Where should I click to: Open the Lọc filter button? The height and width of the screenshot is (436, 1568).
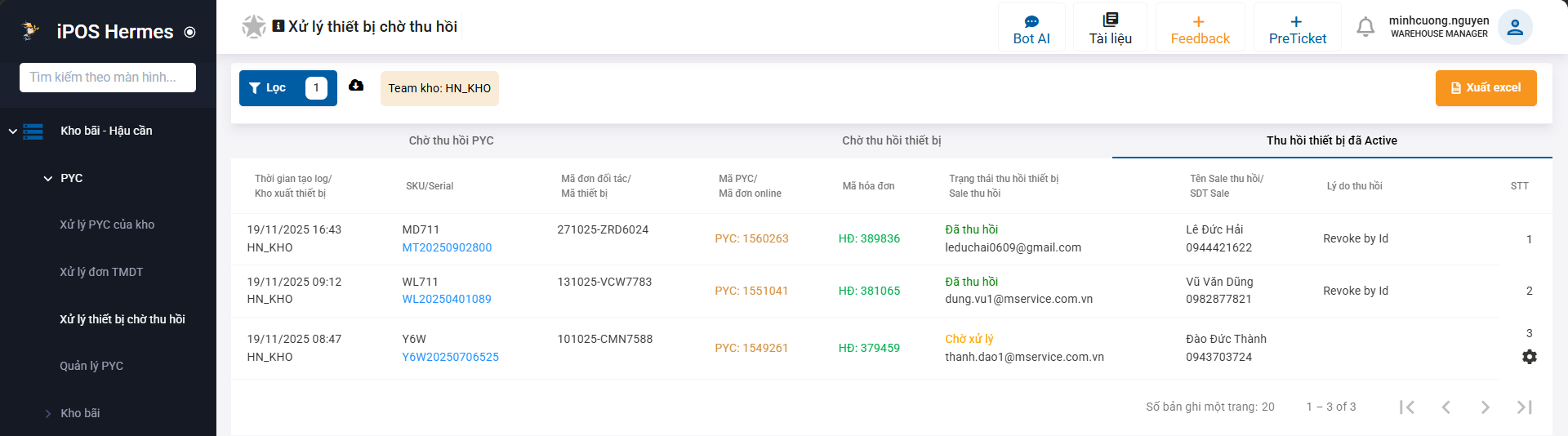(x=288, y=88)
